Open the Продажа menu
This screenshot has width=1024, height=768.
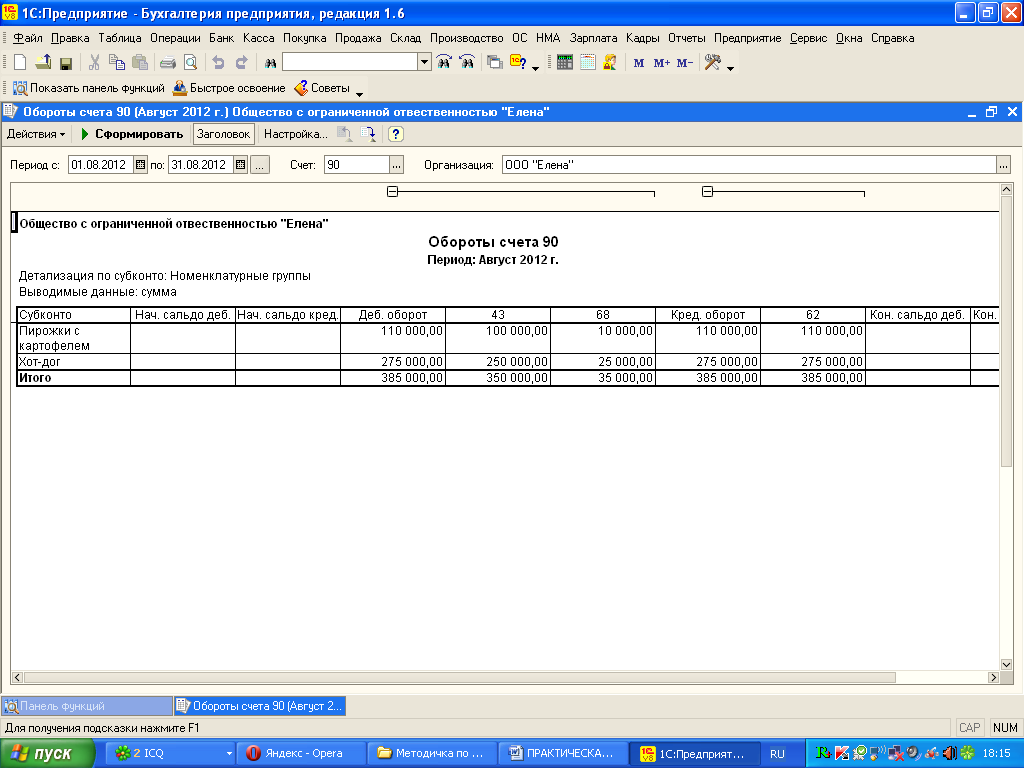358,38
